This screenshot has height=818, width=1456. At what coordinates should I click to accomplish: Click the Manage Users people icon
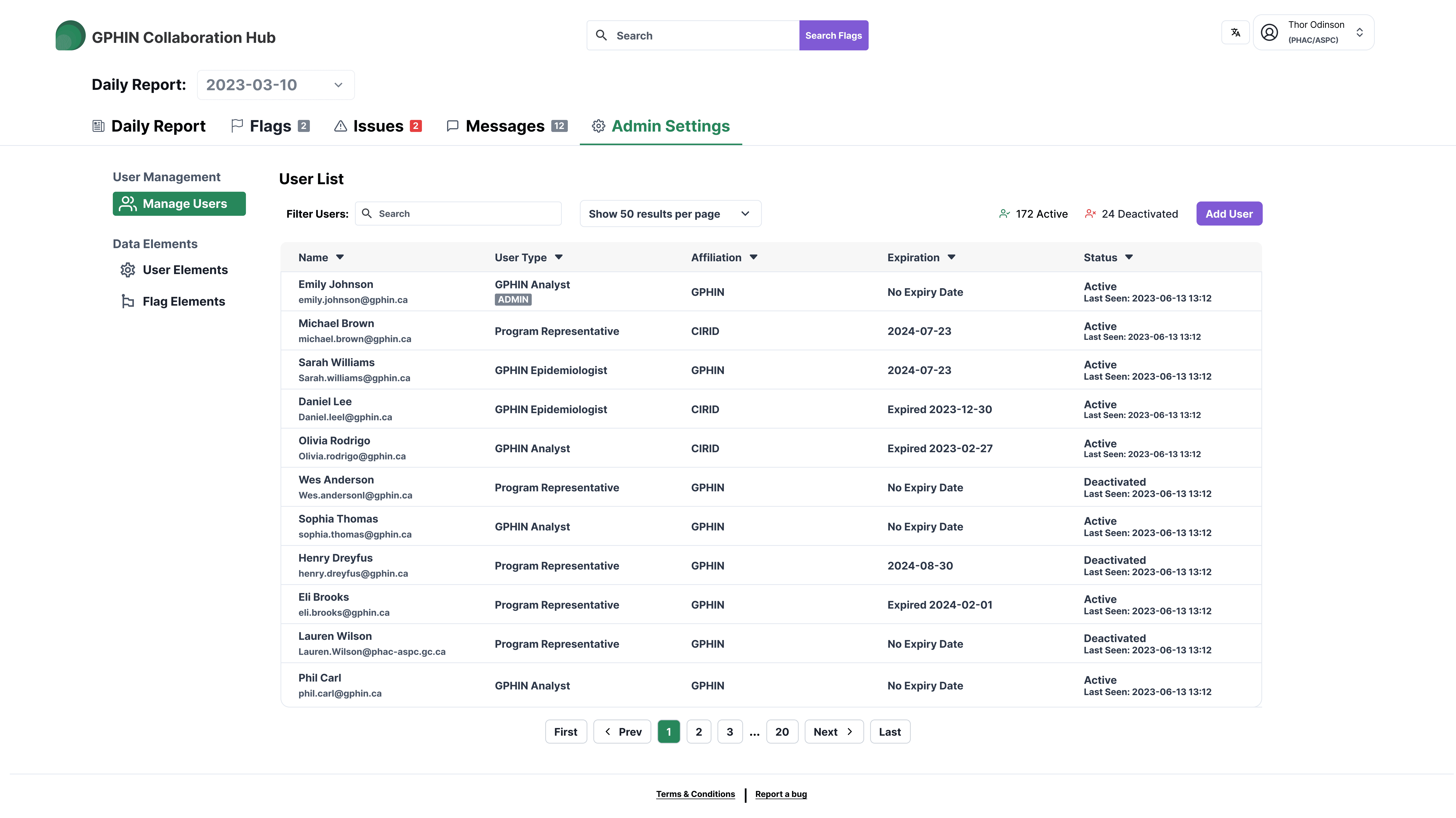pos(128,203)
